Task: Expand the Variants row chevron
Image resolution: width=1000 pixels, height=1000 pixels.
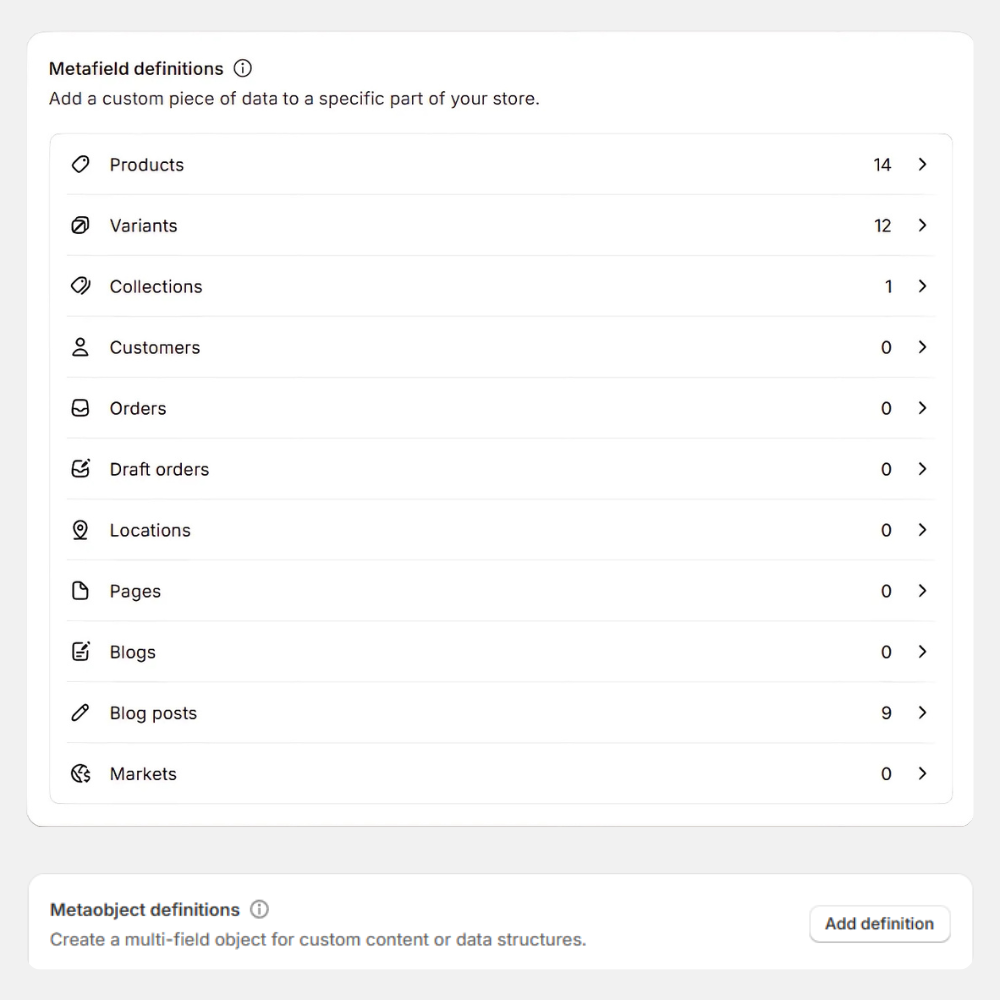Action: tap(922, 225)
